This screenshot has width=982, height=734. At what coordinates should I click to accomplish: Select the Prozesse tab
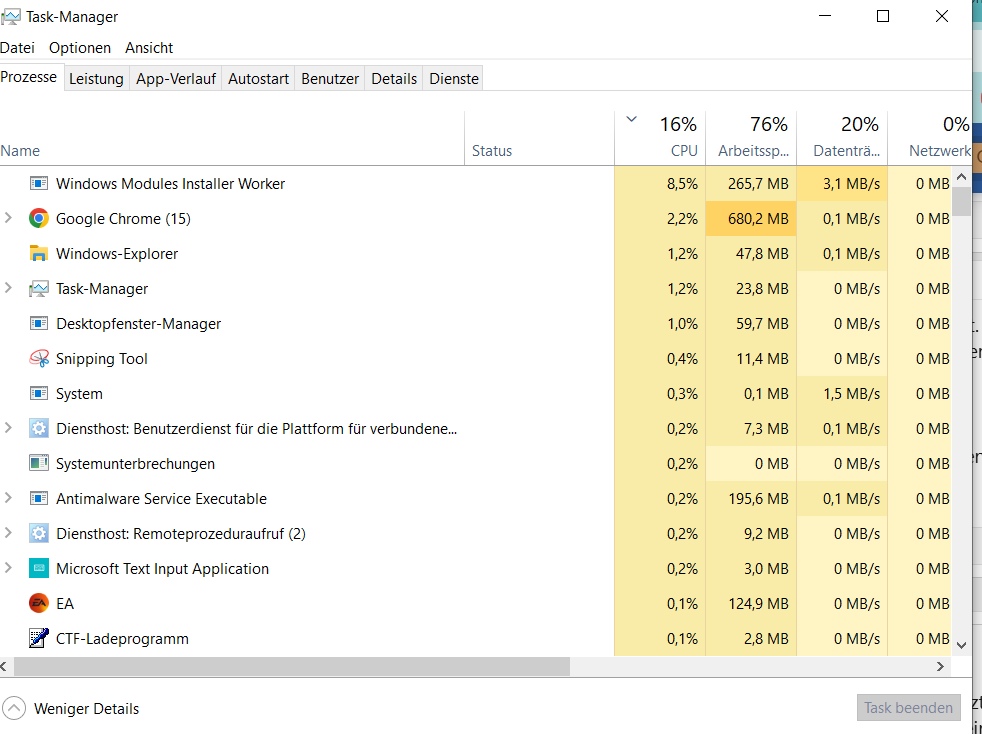pyautogui.click(x=29, y=77)
